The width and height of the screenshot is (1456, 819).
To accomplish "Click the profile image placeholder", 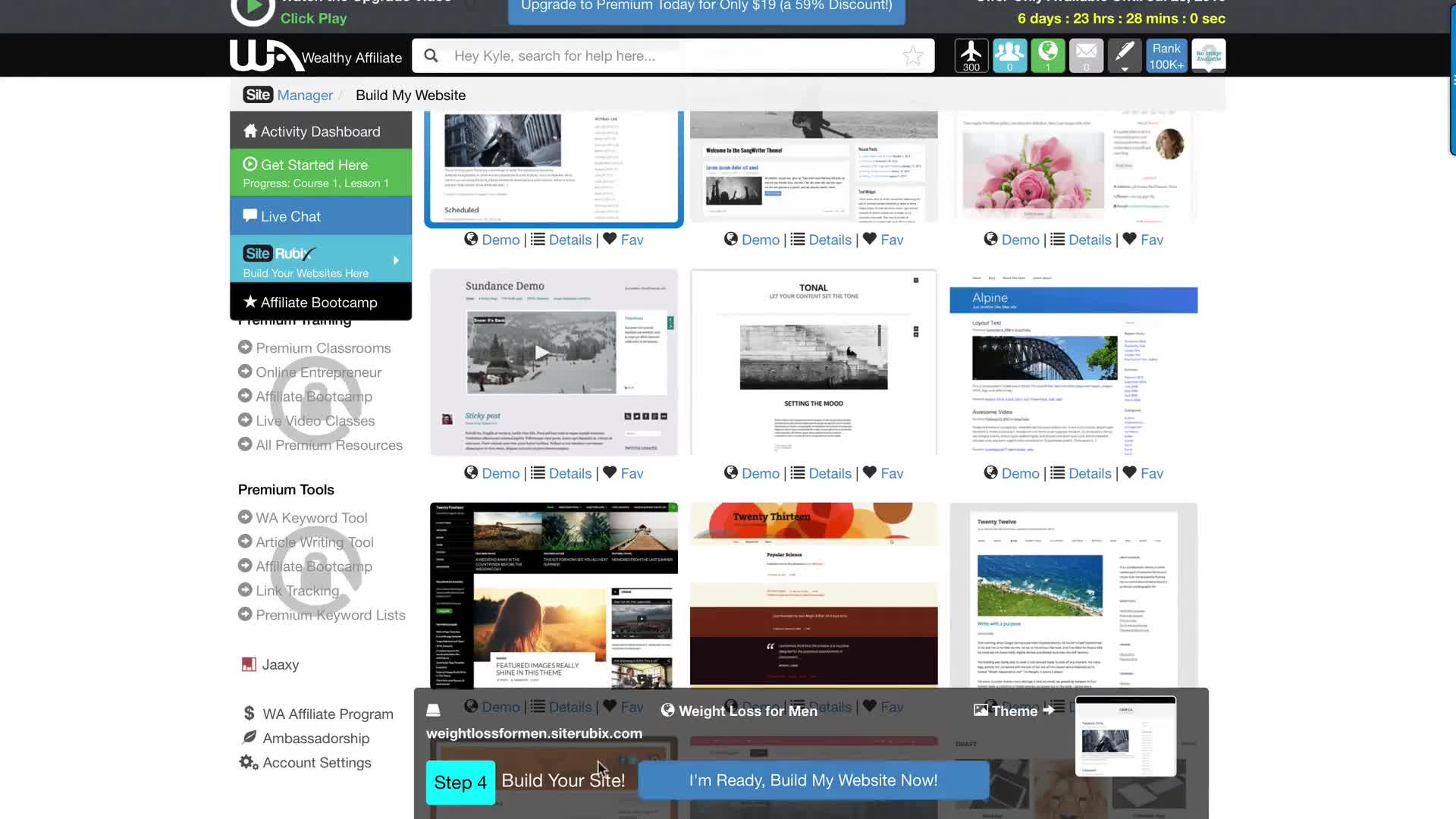I will [1209, 55].
